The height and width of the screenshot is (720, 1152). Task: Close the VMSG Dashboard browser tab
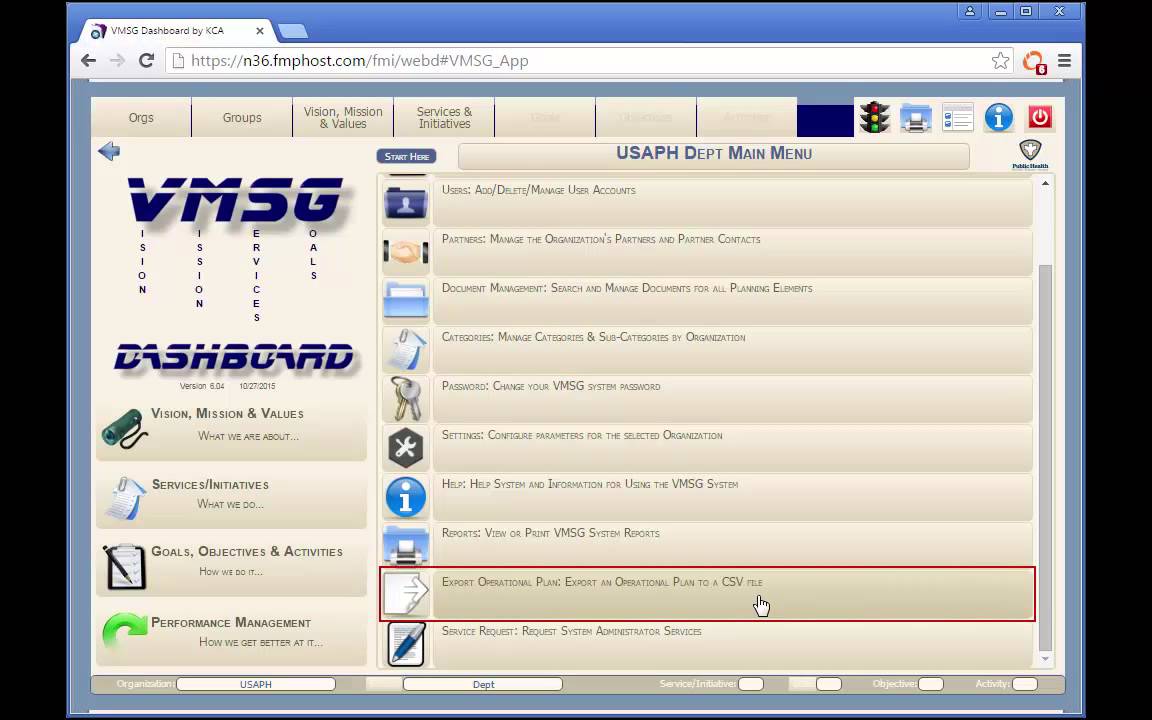(x=259, y=31)
